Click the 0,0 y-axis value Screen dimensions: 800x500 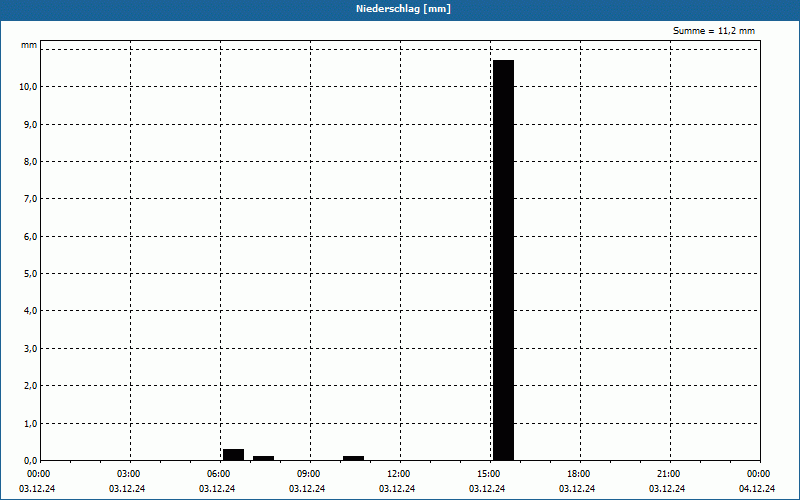(31, 461)
